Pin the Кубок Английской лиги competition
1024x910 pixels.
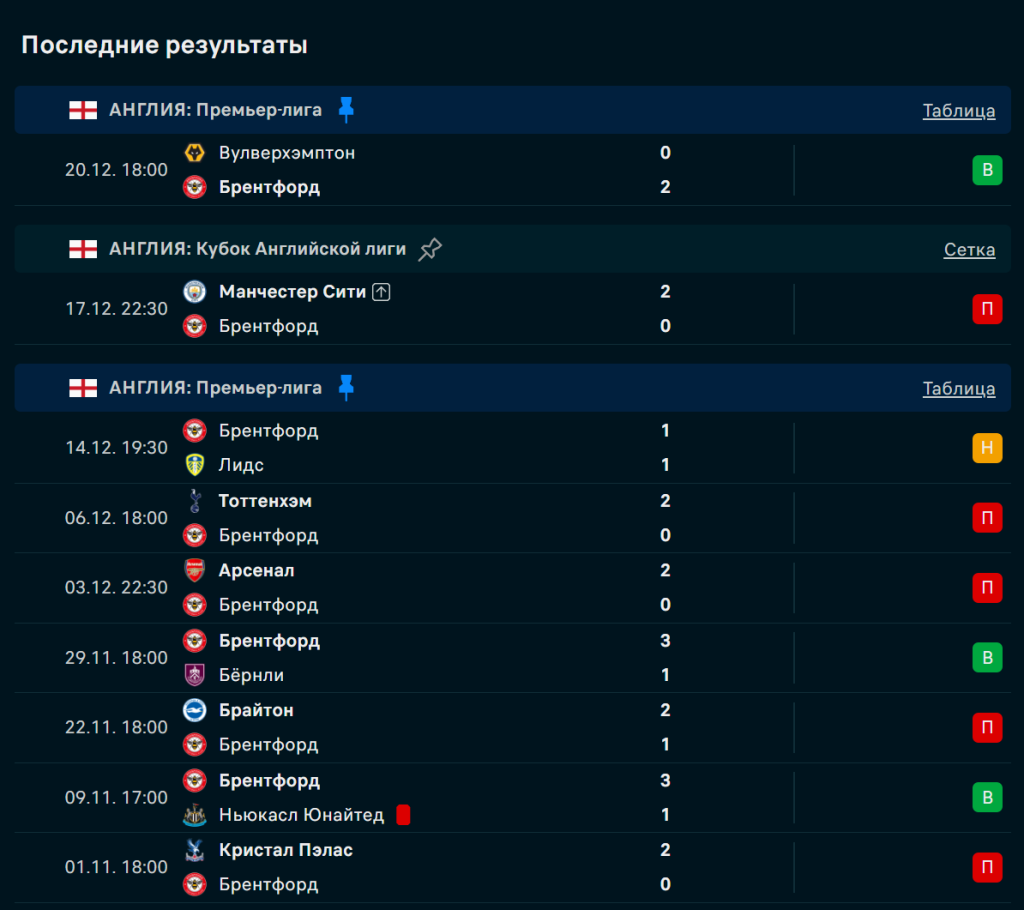(430, 249)
